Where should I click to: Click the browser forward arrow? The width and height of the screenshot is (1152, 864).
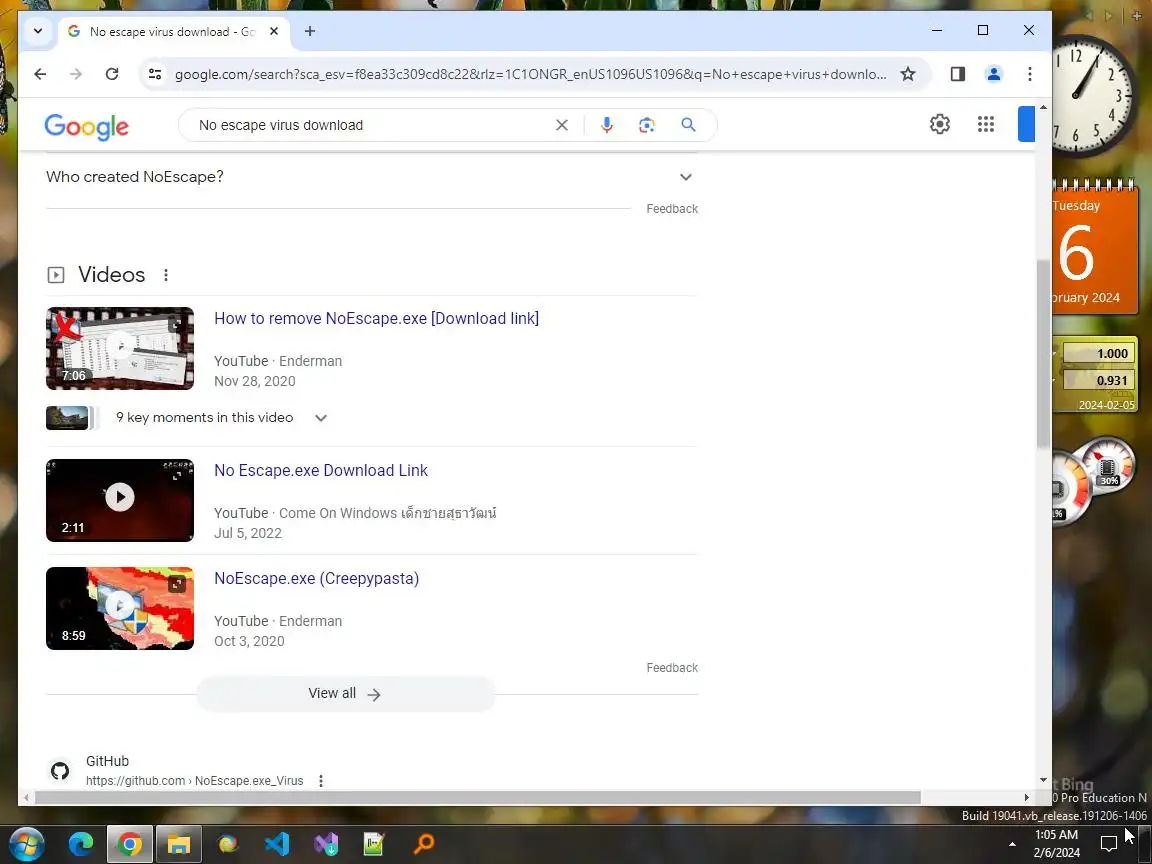pyautogui.click(x=76, y=73)
